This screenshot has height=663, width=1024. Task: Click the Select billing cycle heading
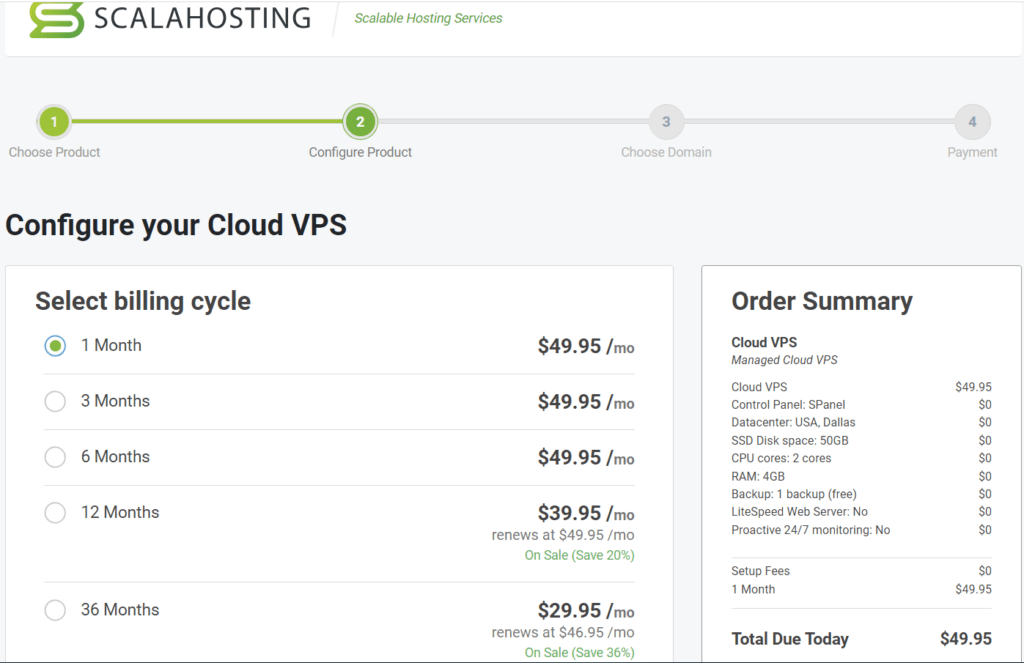pyautogui.click(x=142, y=301)
